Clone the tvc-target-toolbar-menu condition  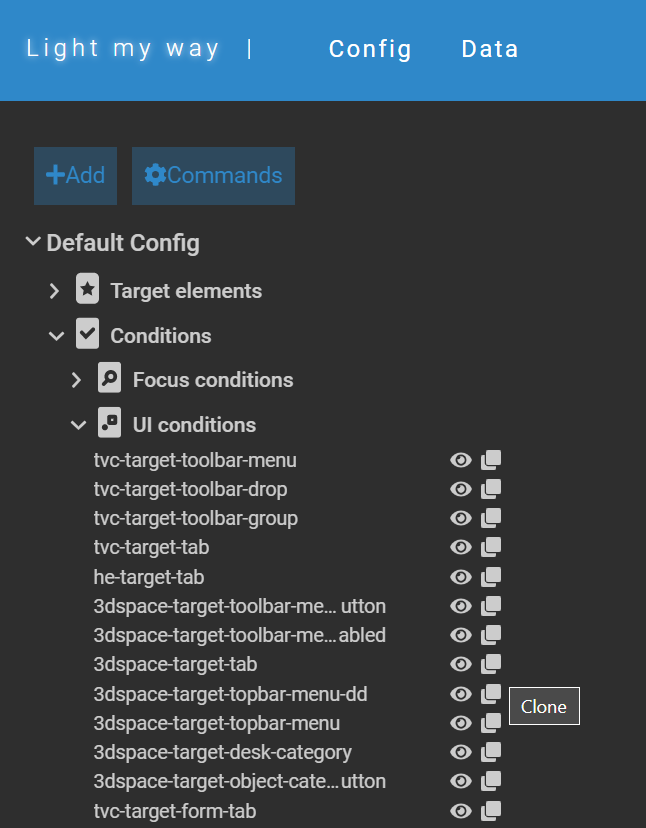click(491, 460)
